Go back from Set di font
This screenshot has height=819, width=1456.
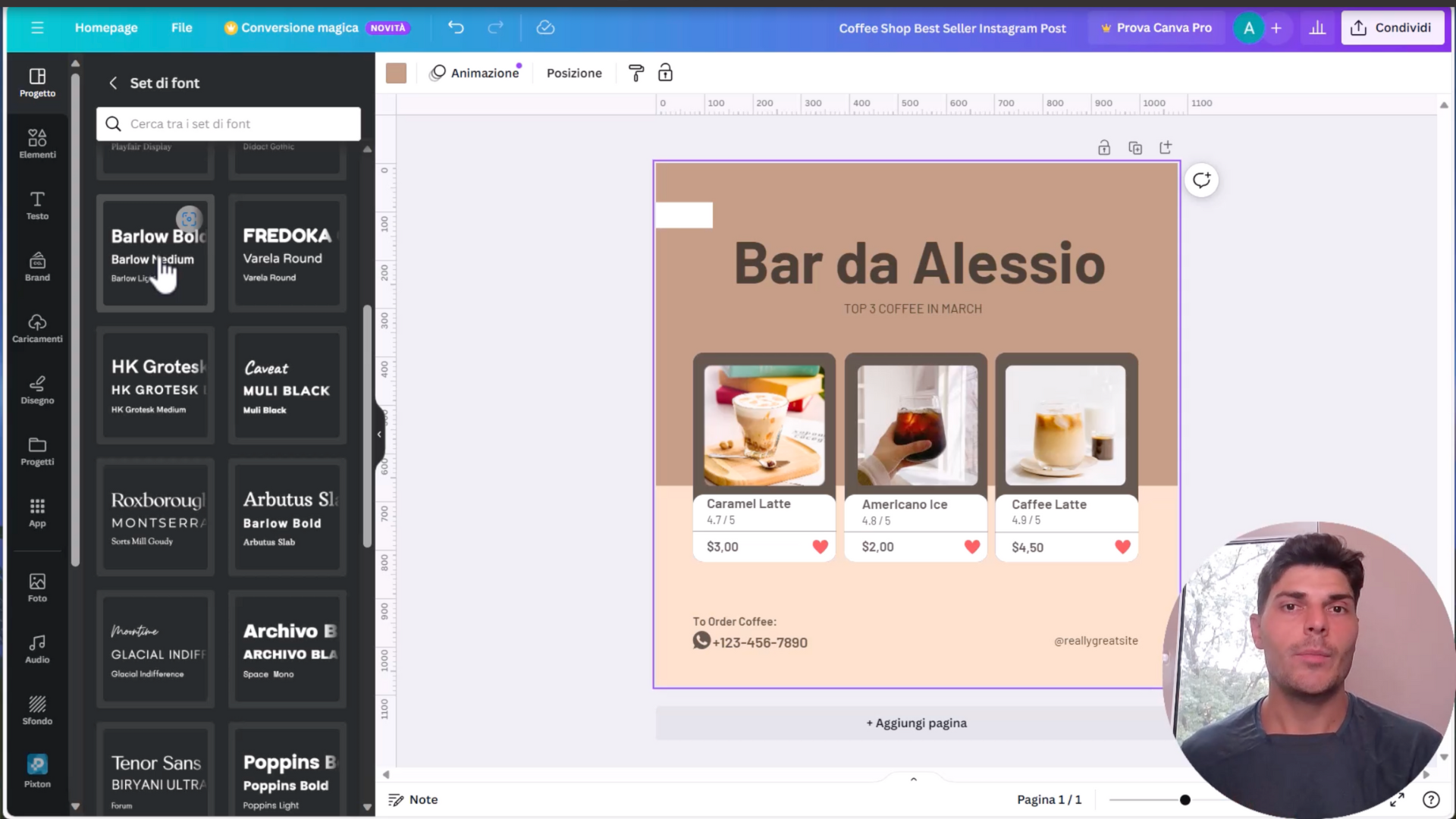click(x=113, y=83)
